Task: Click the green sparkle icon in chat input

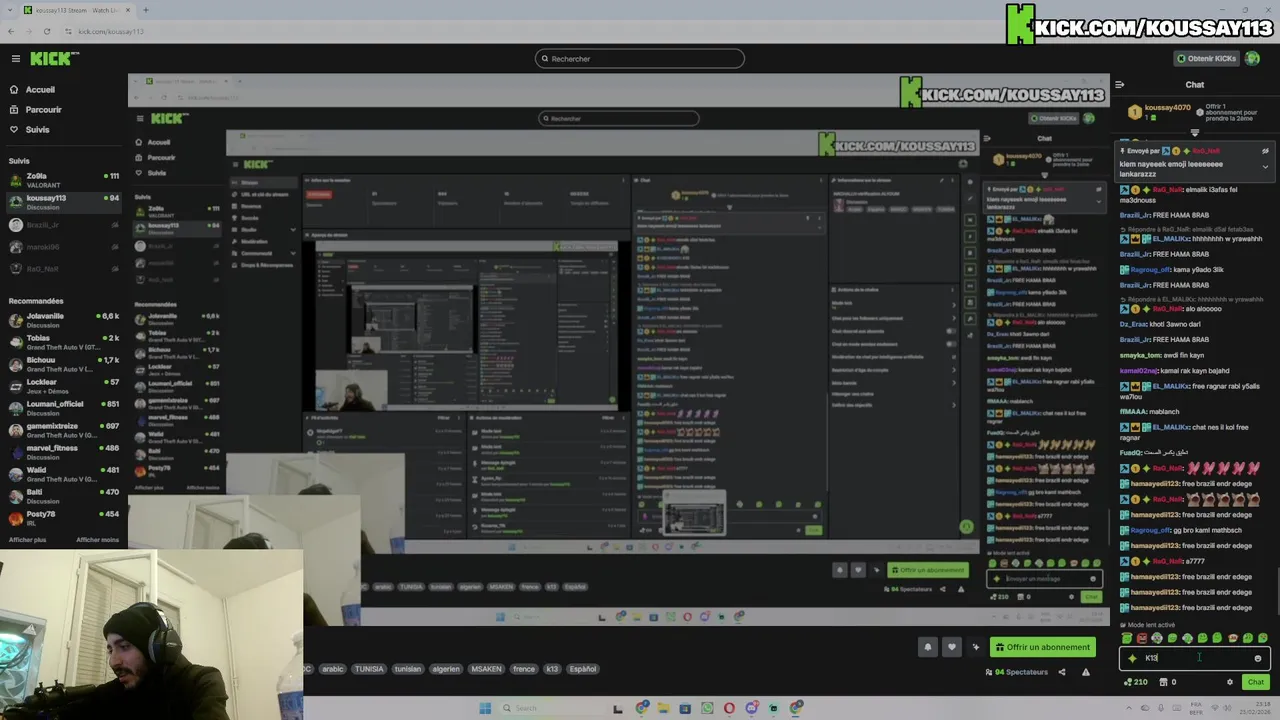Action: (x=1132, y=658)
